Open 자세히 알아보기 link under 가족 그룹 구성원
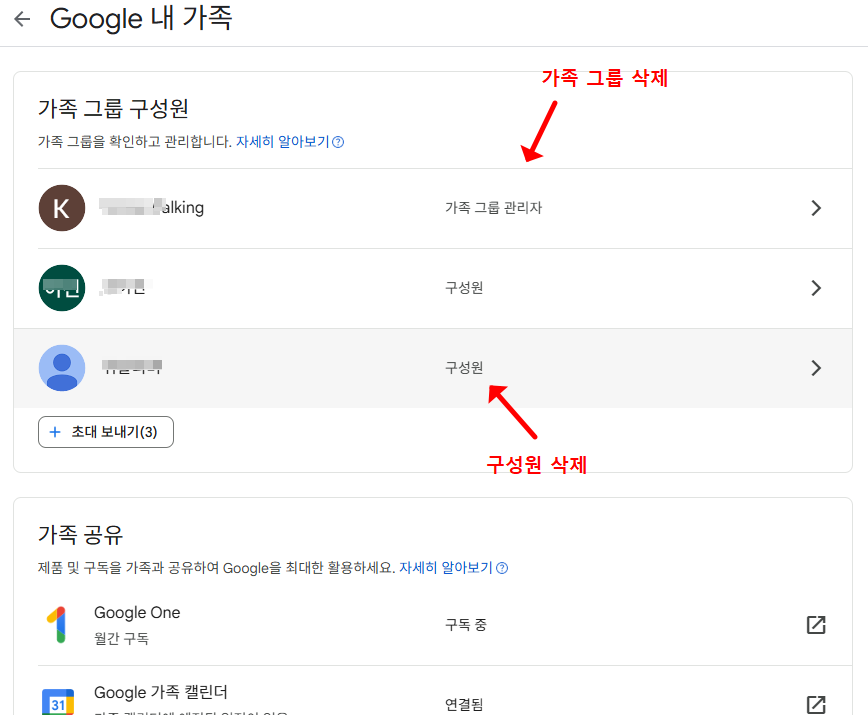868x715 pixels. 283,142
